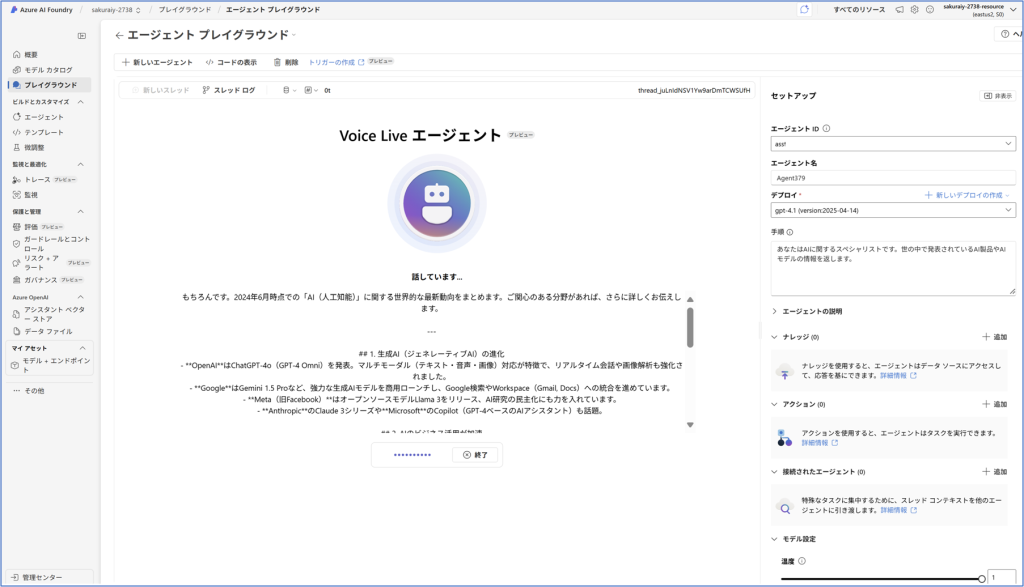Click the エージェント名 input field
Image resolution: width=1024 pixels, height=587 pixels.
893,178
